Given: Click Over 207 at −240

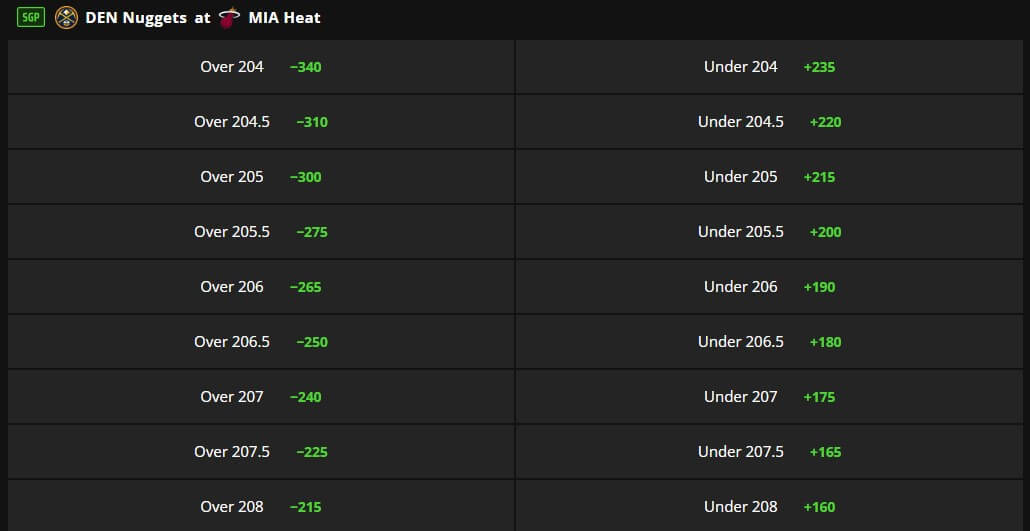Looking at the screenshot, I should (261, 397).
